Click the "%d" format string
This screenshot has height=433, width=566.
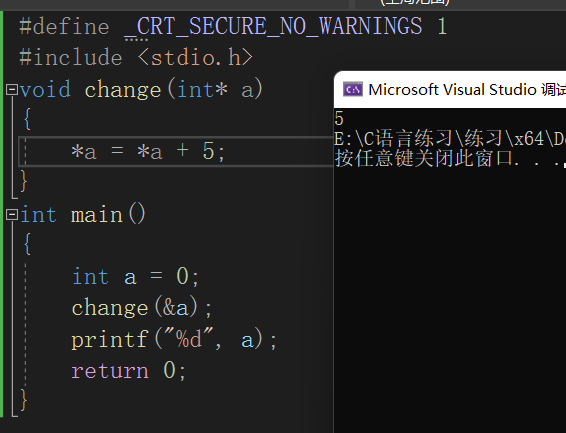pos(188,339)
